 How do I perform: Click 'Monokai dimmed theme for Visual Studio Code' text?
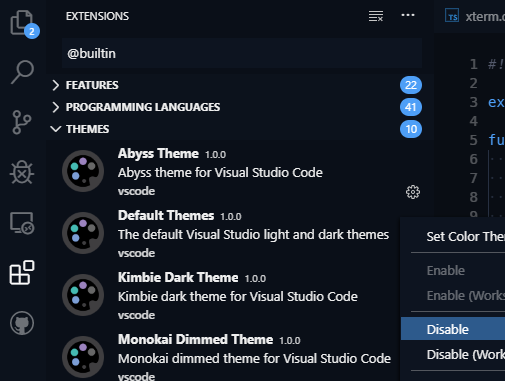click(x=254, y=359)
